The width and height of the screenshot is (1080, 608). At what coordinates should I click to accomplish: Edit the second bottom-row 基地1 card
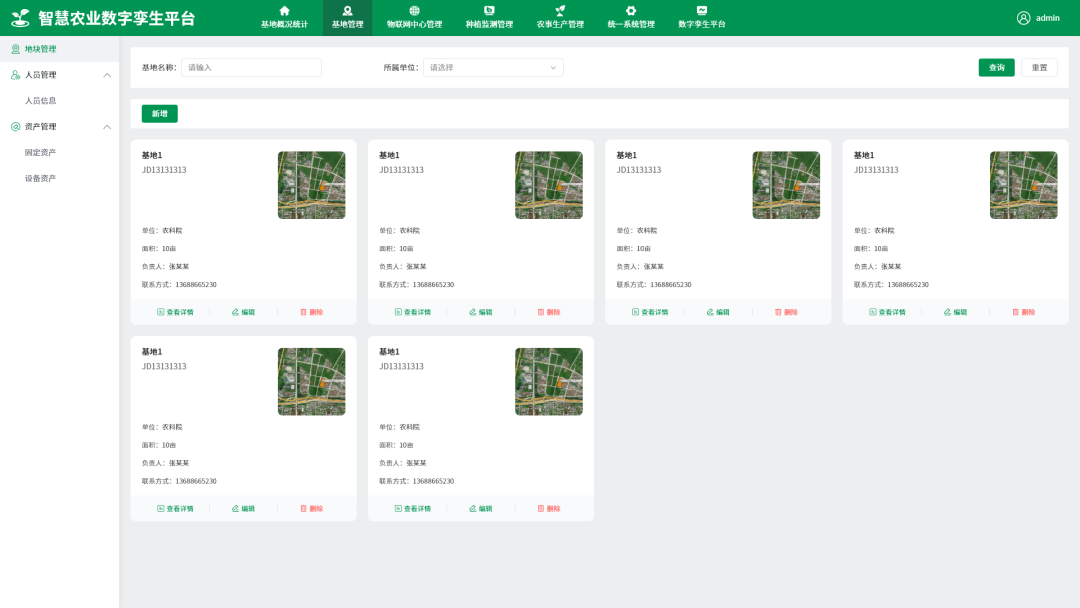click(x=481, y=508)
